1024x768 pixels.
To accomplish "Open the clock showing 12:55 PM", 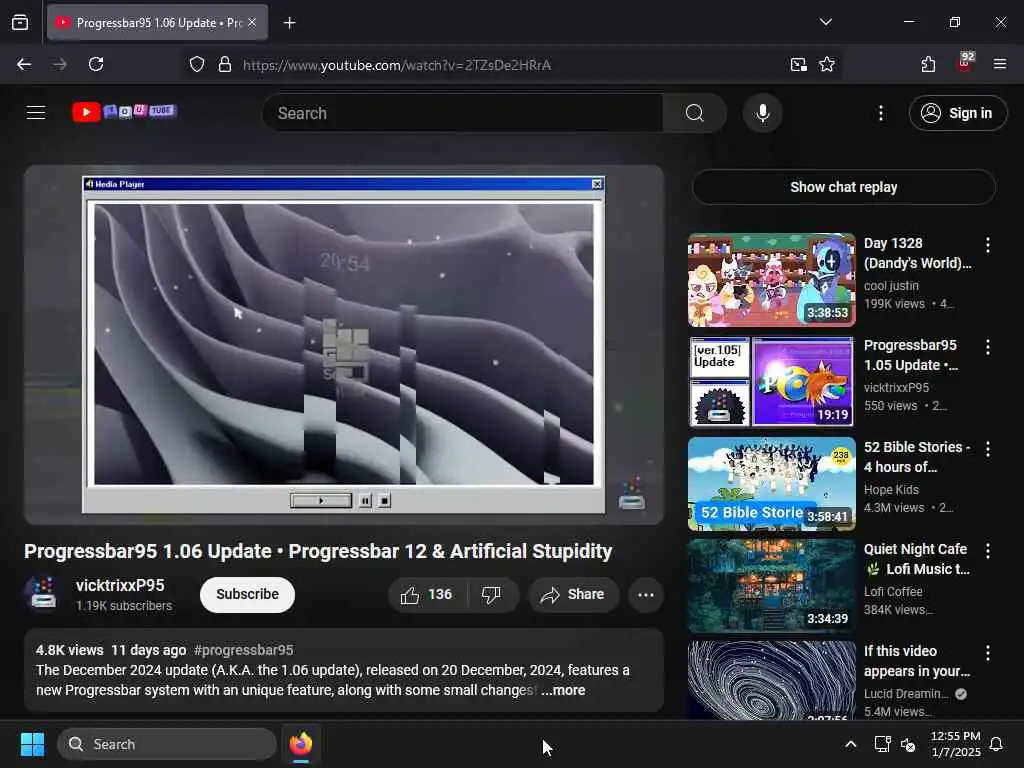I will tap(955, 744).
